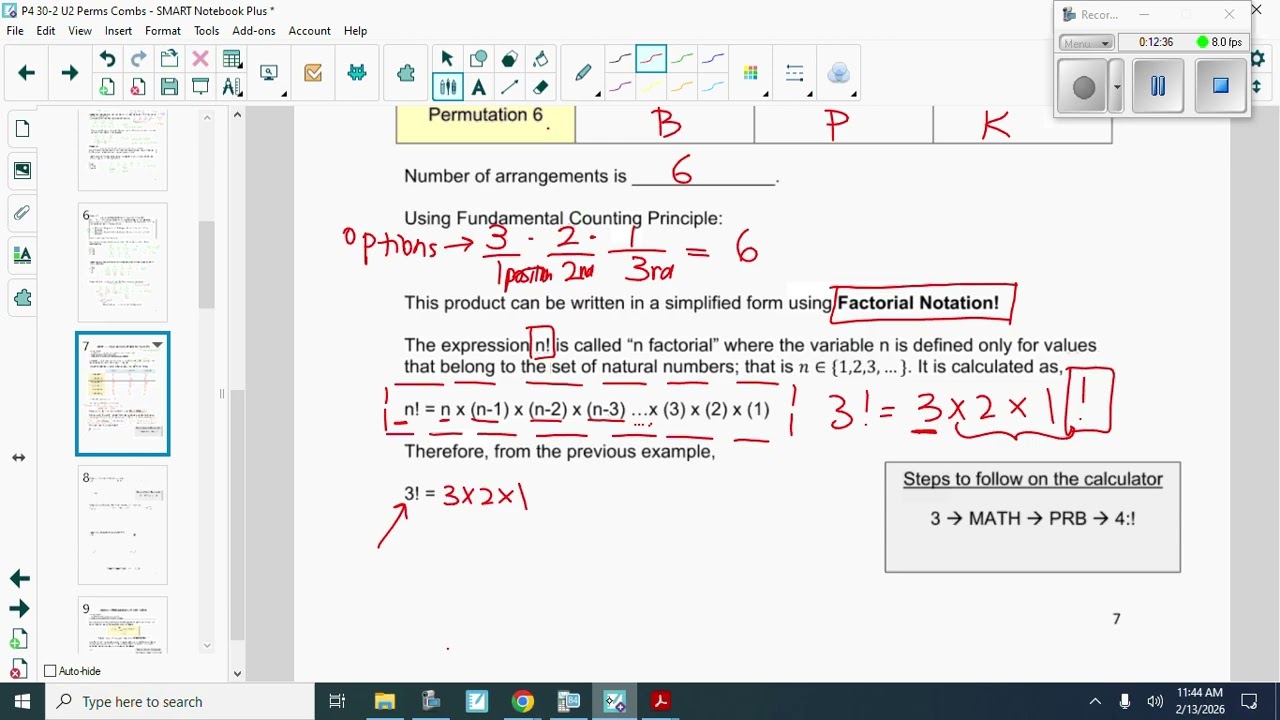Open the Pen type selector
Viewport: 1280px width, 720px height.
coord(583,73)
